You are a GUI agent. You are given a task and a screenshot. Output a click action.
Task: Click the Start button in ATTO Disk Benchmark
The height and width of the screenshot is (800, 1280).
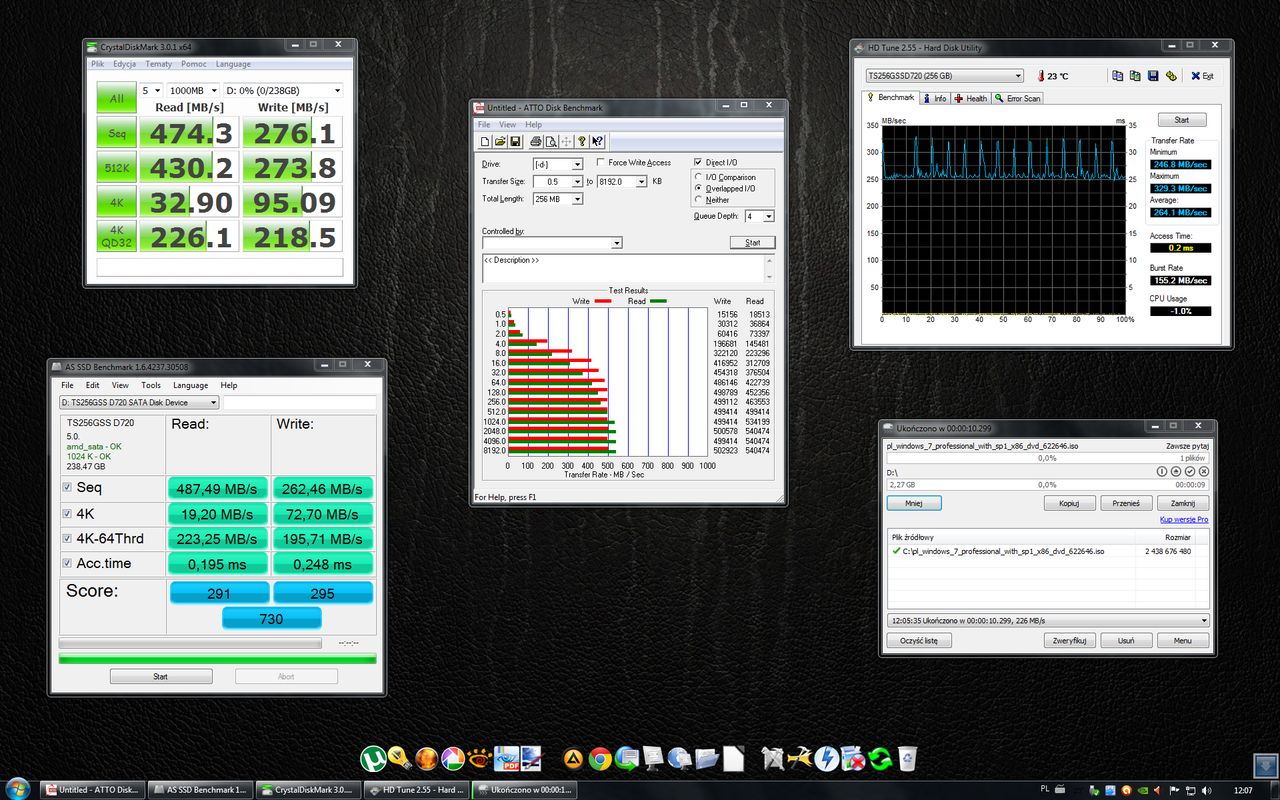pos(752,242)
